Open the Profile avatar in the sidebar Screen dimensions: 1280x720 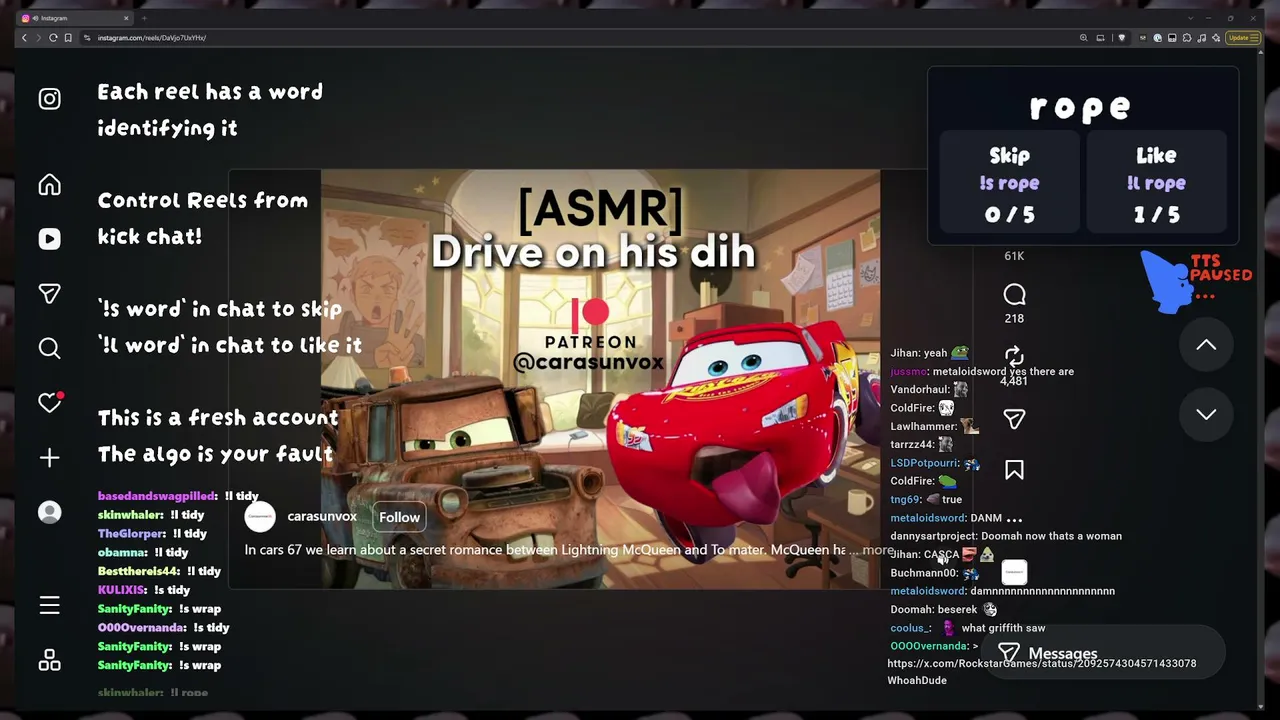(x=49, y=512)
